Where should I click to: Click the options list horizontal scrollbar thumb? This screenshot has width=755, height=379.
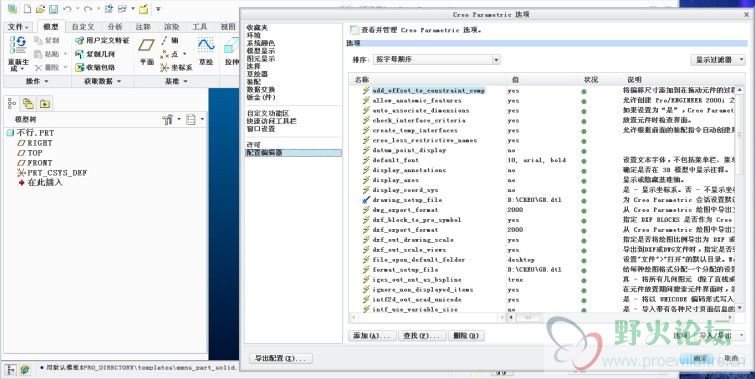pos(527,317)
